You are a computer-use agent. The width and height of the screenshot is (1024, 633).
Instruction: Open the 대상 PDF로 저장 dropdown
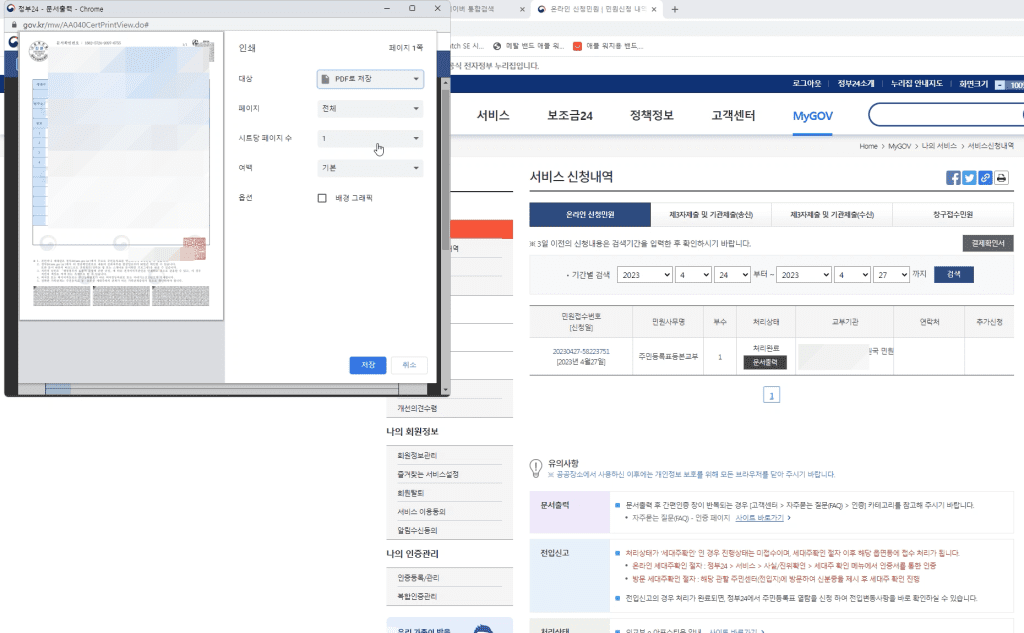pos(370,79)
